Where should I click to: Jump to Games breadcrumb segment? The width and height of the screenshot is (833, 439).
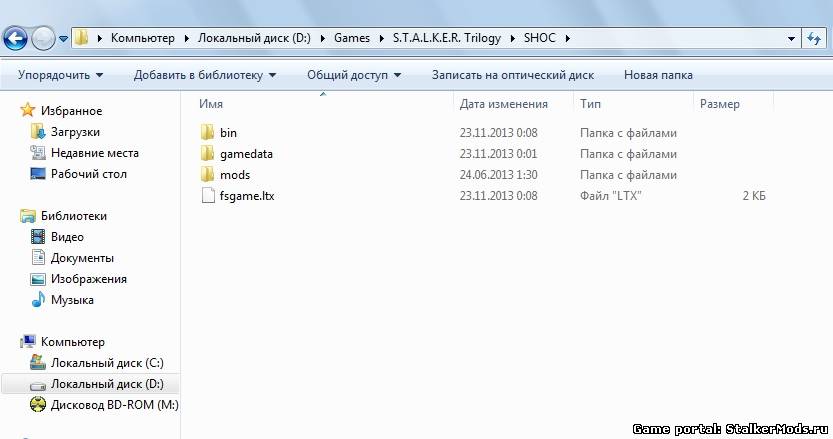coord(352,38)
